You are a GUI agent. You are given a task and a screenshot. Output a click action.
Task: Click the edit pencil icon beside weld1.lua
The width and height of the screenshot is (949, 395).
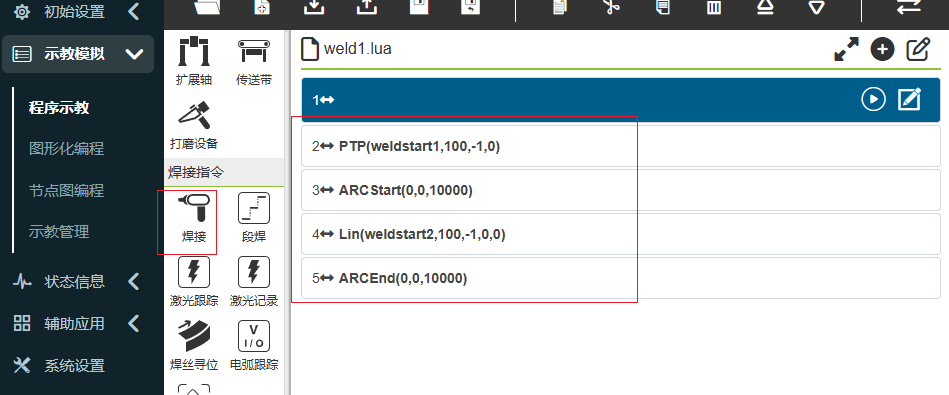[918, 49]
